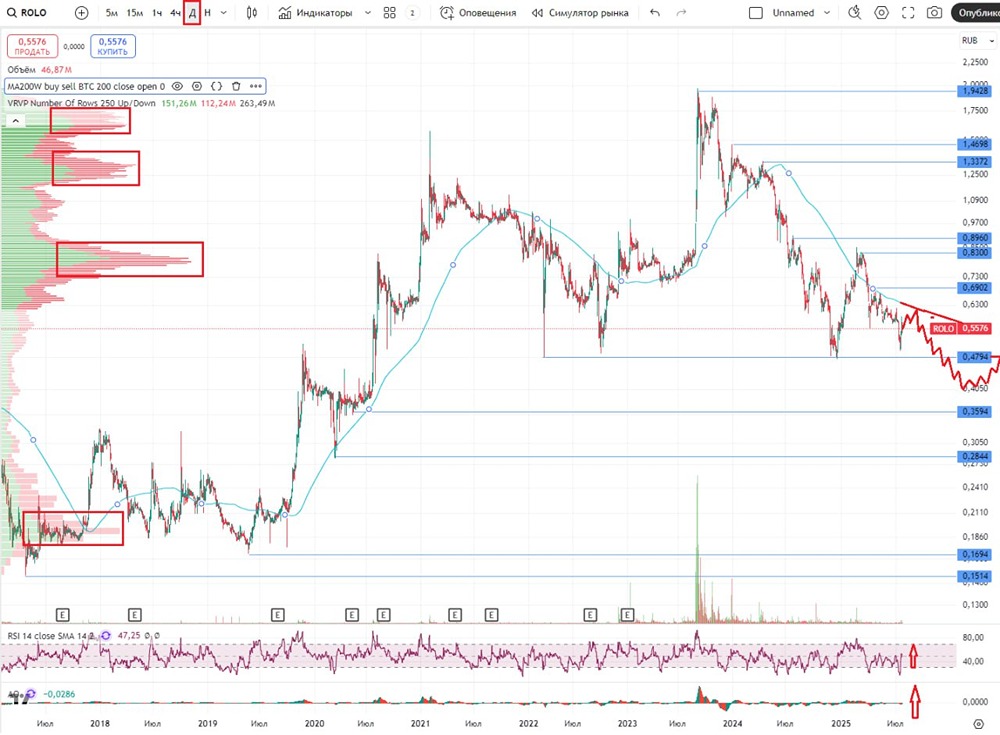Select the Н weekly timeframe

pos(207,13)
